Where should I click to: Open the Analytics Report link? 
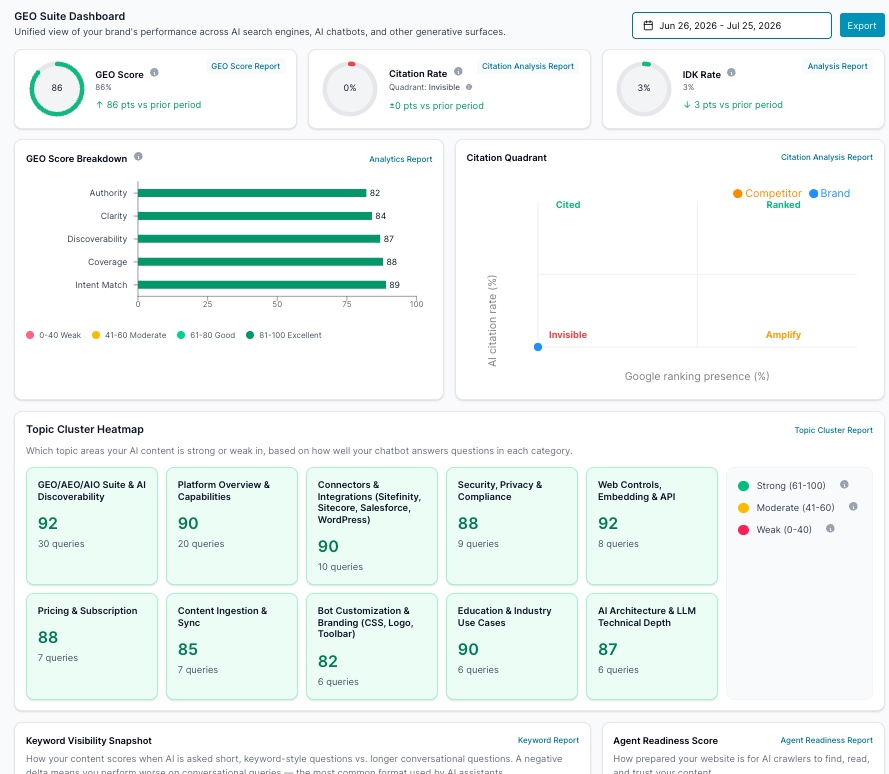pyautogui.click(x=400, y=159)
